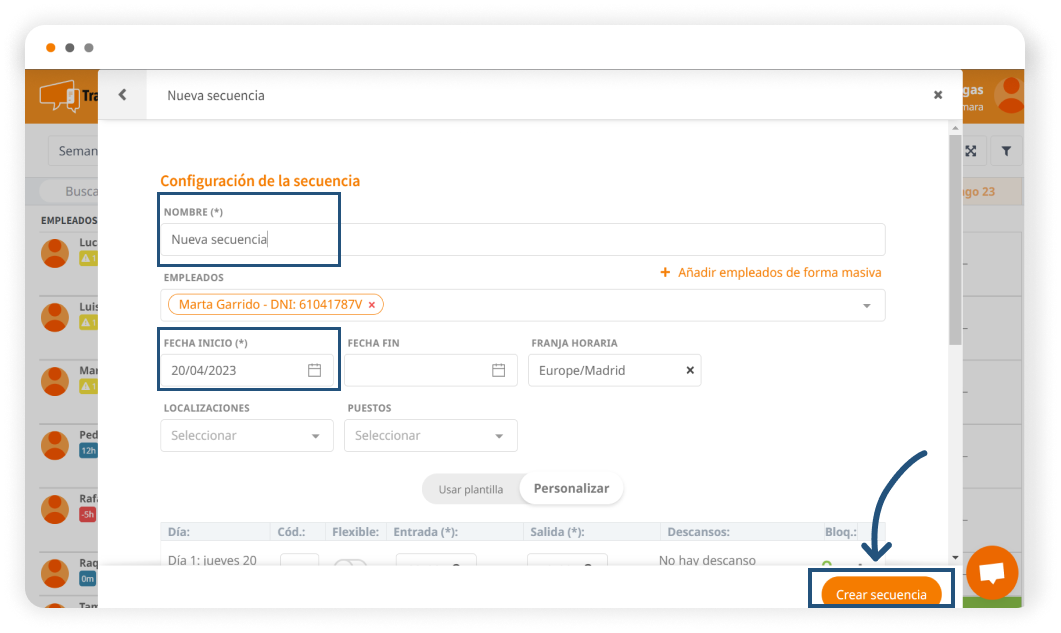Expand the Empleados dropdown arrow

tap(866, 306)
